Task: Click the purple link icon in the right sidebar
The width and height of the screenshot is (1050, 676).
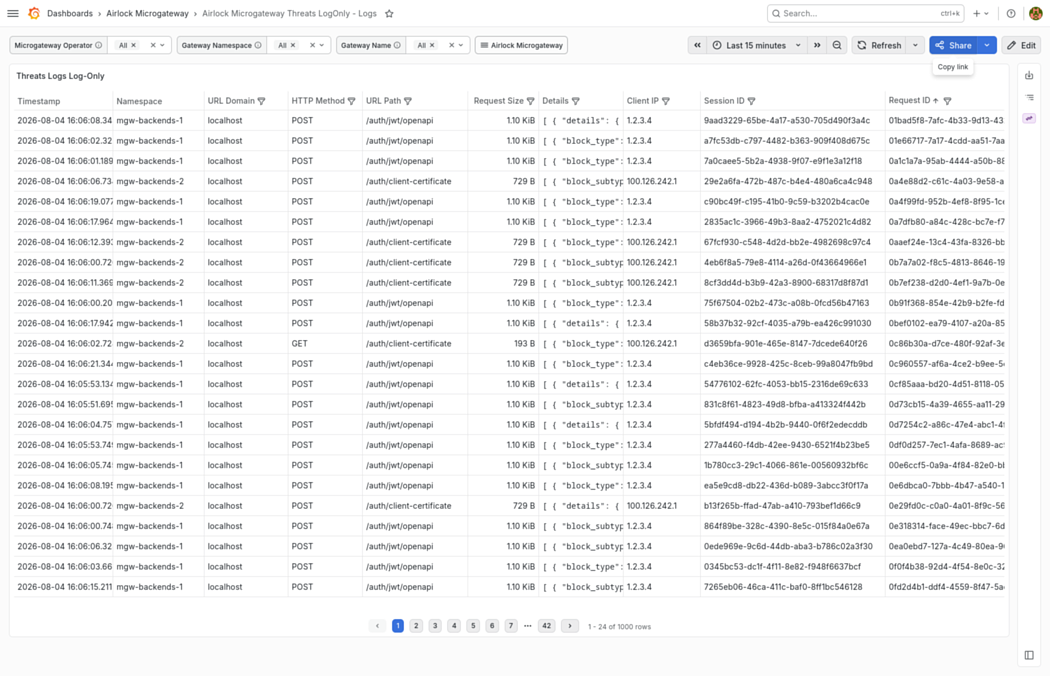Action: pyautogui.click(x=1029, y=119)
